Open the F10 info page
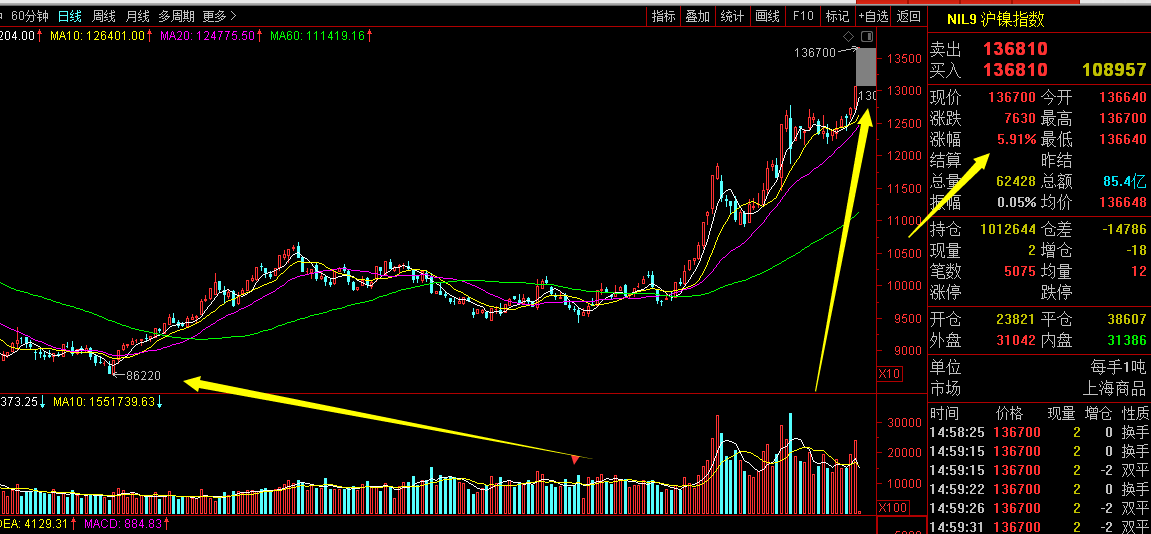This screenshot has height=534, width=1151. (803, 16)
